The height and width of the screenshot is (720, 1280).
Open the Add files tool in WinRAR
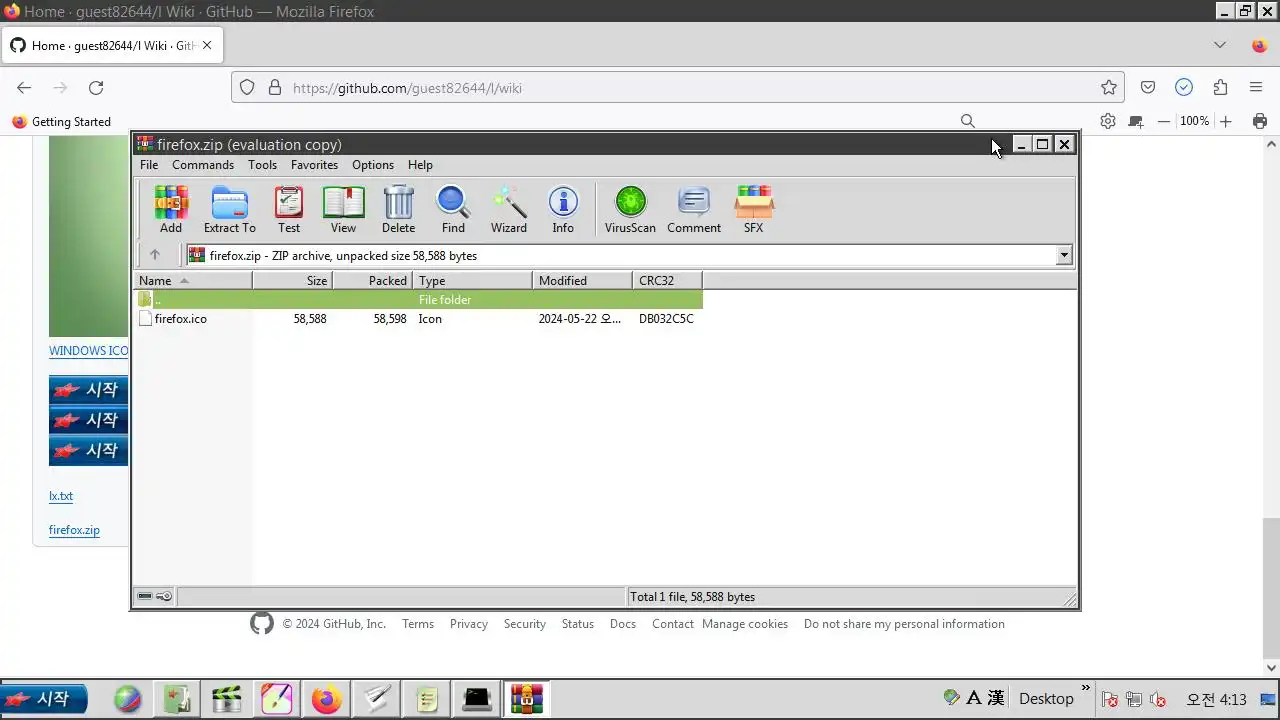[x=171, y=210]
